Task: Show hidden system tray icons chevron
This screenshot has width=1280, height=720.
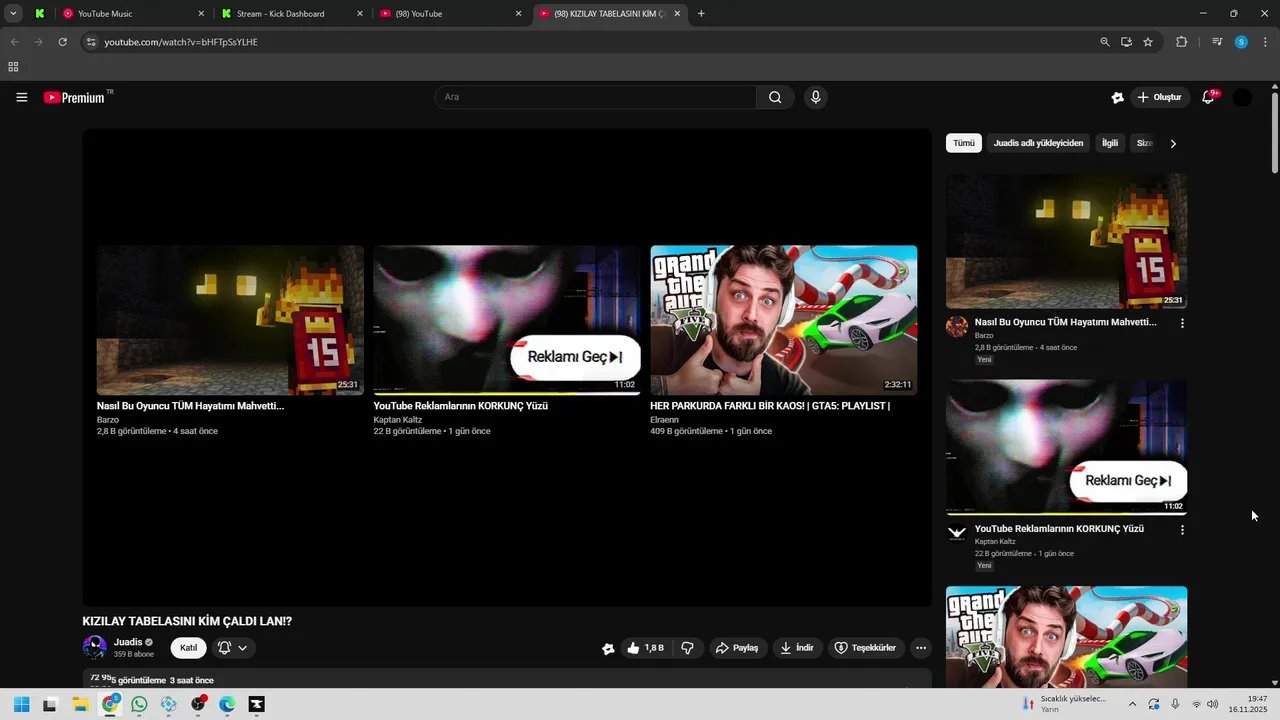Action: pos(1132,704)
